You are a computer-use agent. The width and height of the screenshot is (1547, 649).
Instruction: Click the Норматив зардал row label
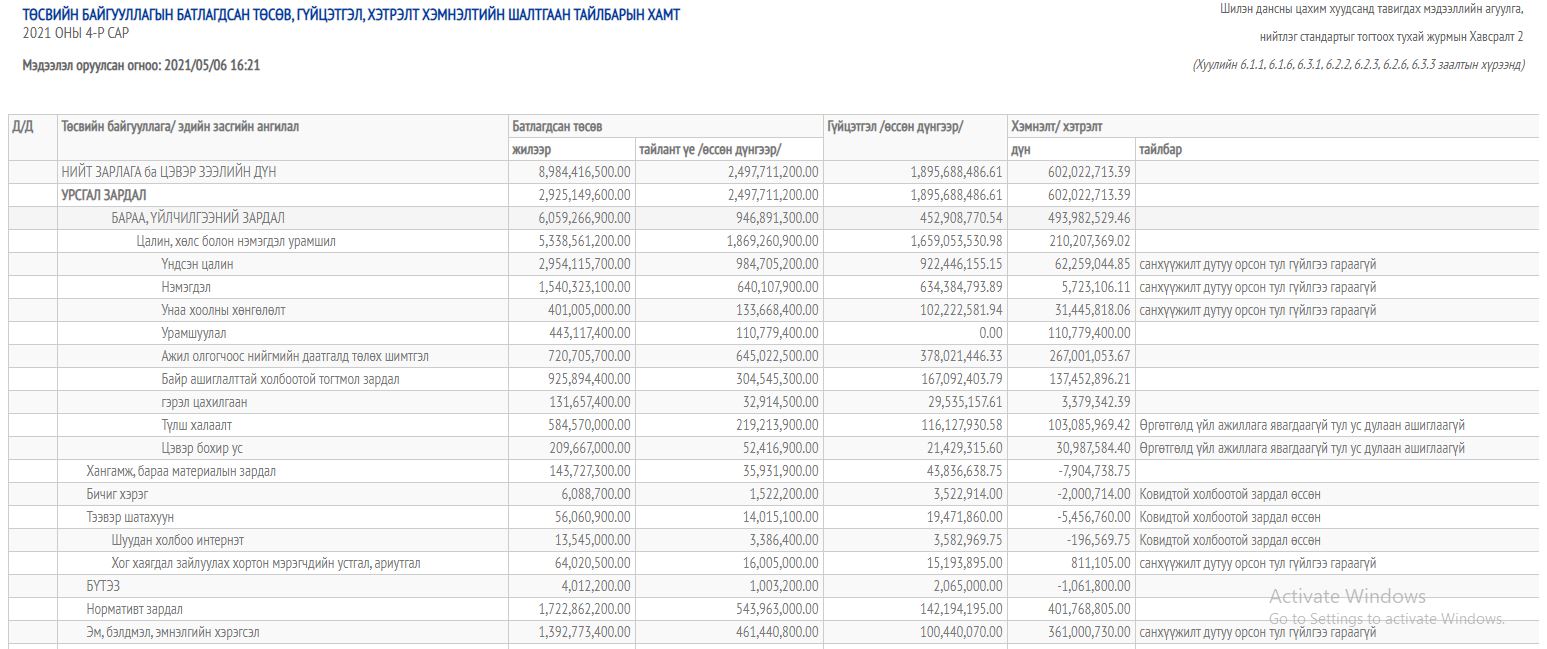pos(134,609)
